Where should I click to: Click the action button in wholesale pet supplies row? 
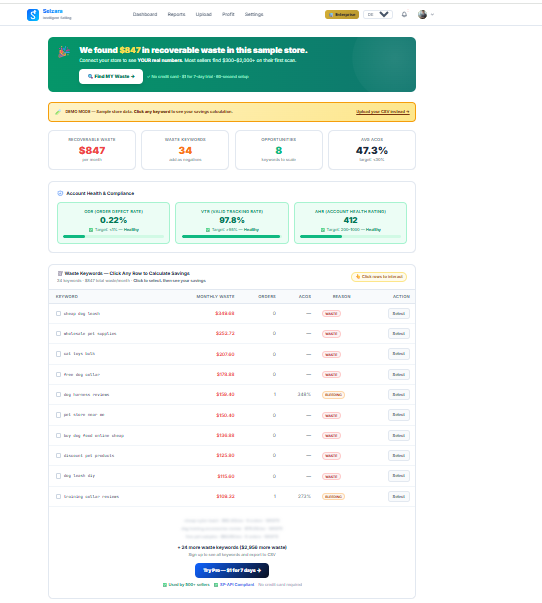(399, 333)
